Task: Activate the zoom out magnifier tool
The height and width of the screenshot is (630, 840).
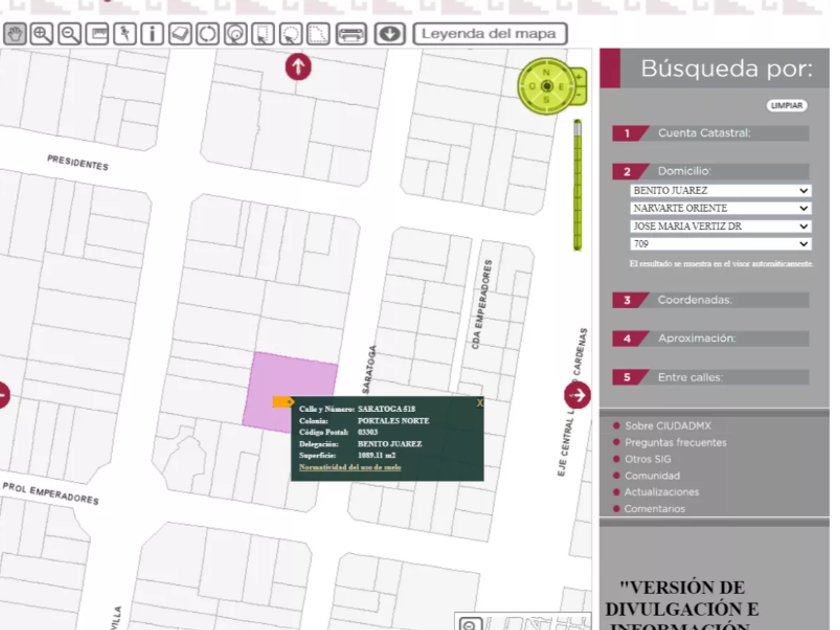Action: pyautogui.click(x=70, y=34)
